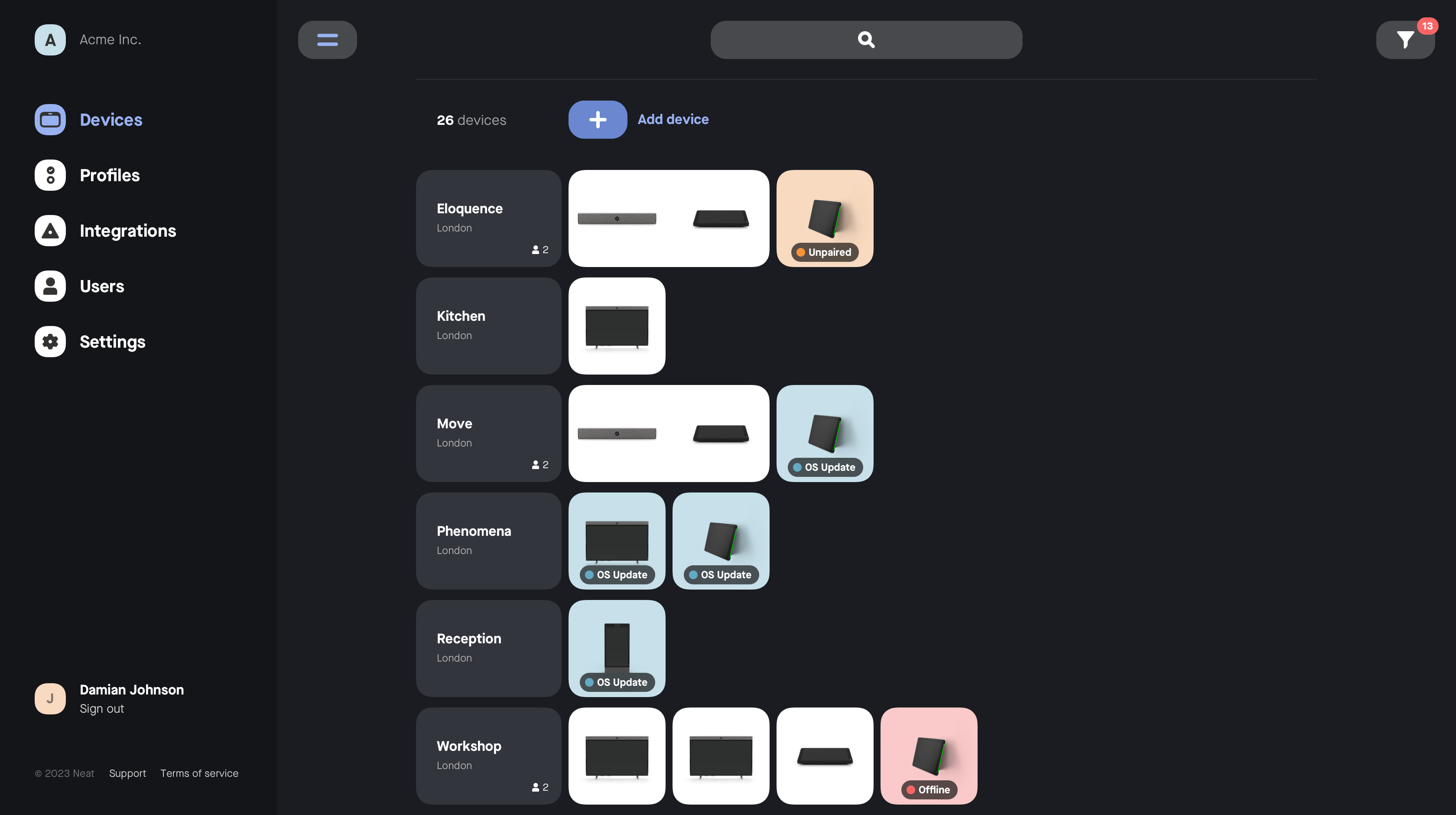
Task: Open the Devices section icon in sidebar
Action: coord(50,119)
